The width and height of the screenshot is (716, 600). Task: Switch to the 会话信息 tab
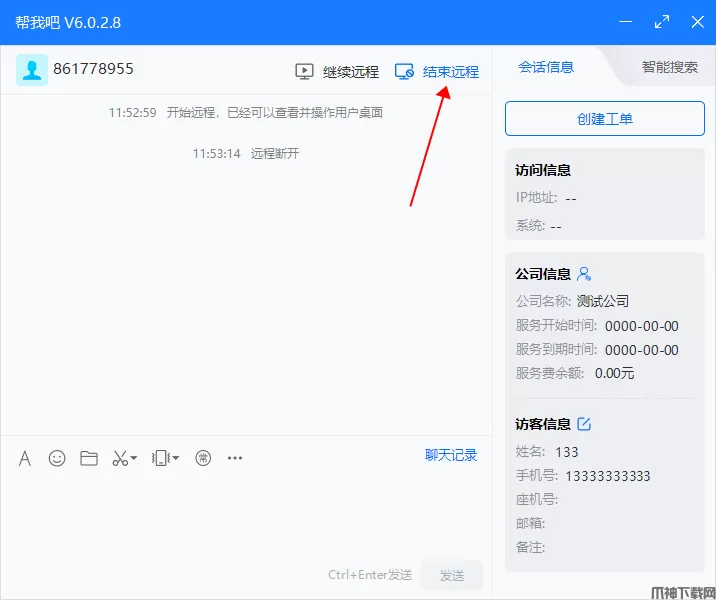point(546,68)
